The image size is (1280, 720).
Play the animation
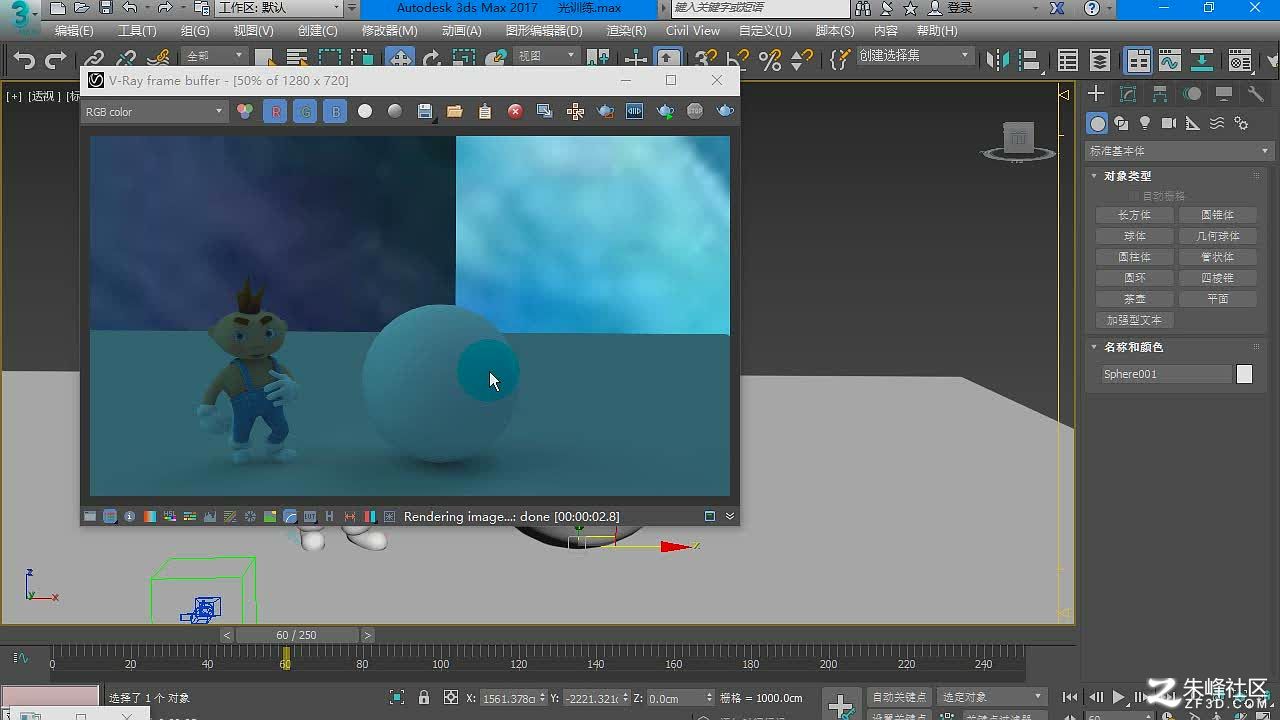coord(1119,697)
